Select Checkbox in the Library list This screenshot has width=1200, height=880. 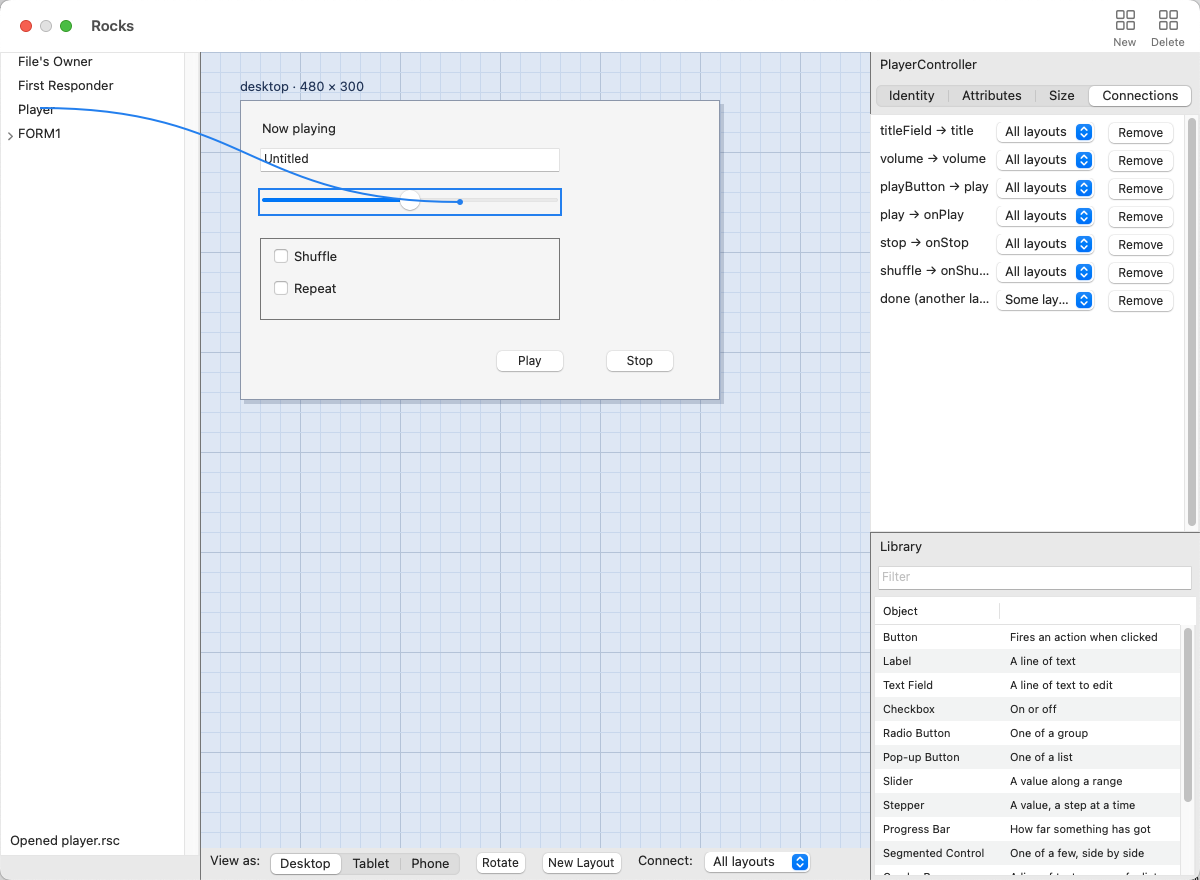click(1027, 709)
